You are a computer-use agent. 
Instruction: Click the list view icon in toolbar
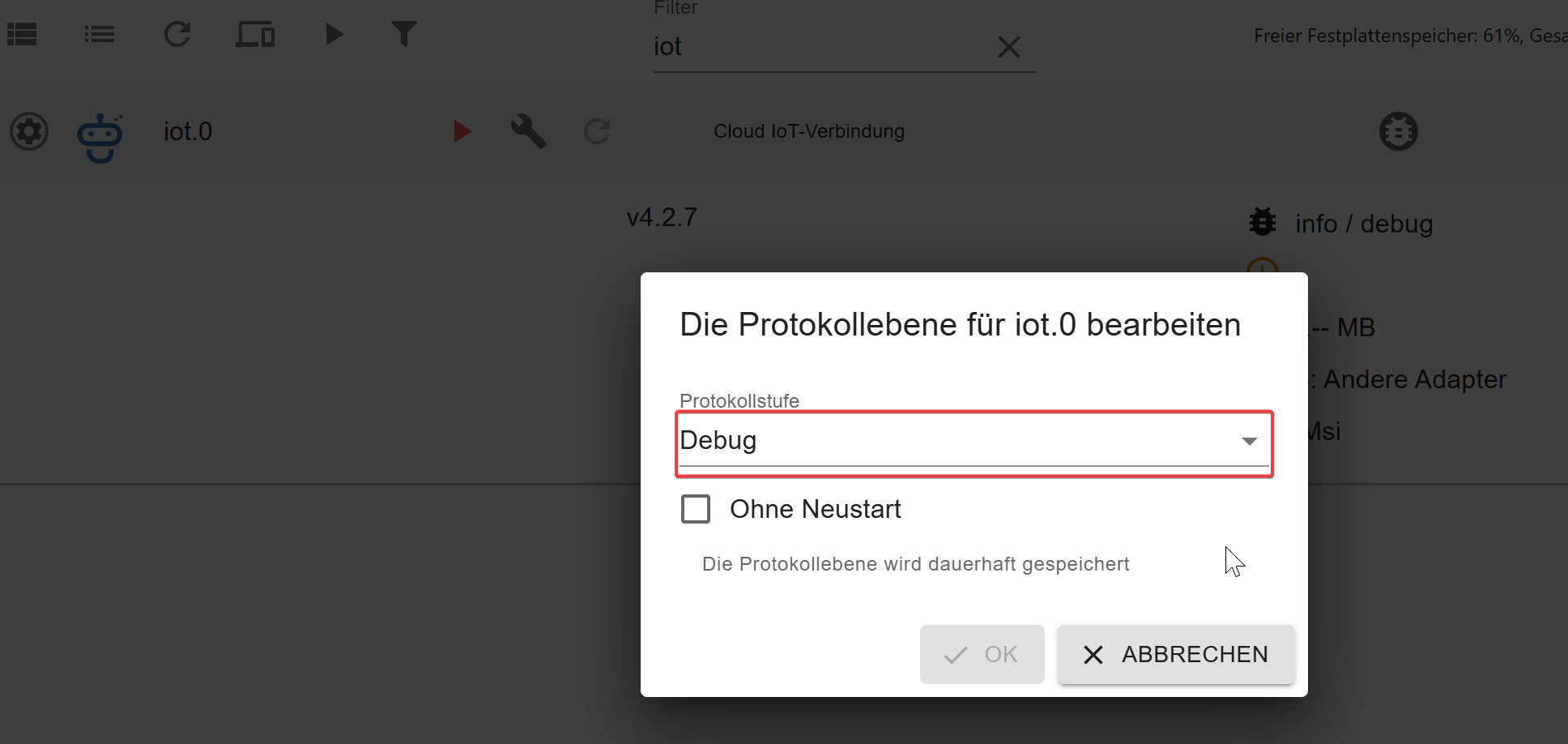(99, 35)
